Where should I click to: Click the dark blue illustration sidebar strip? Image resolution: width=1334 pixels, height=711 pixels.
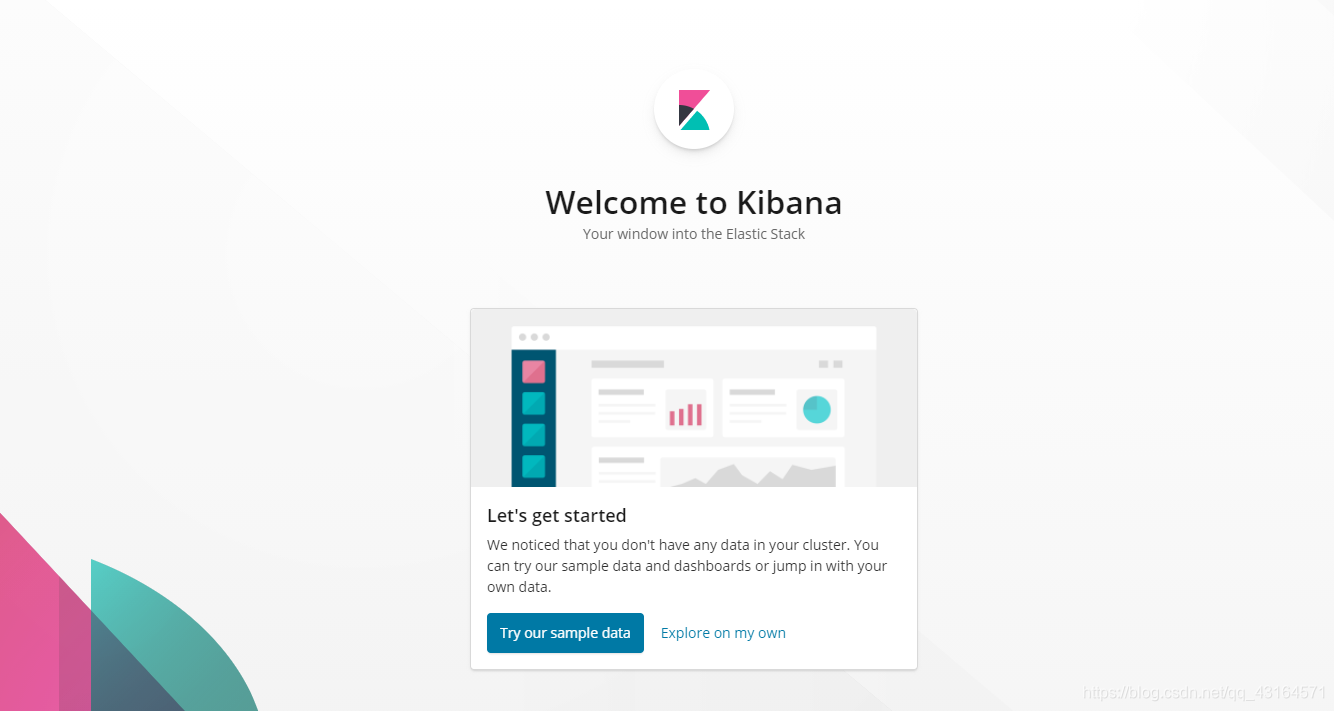[534, 418]
